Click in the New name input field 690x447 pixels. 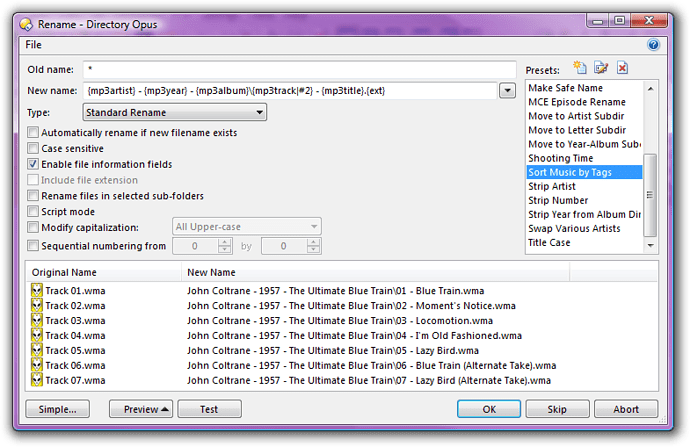click(290, 91)
